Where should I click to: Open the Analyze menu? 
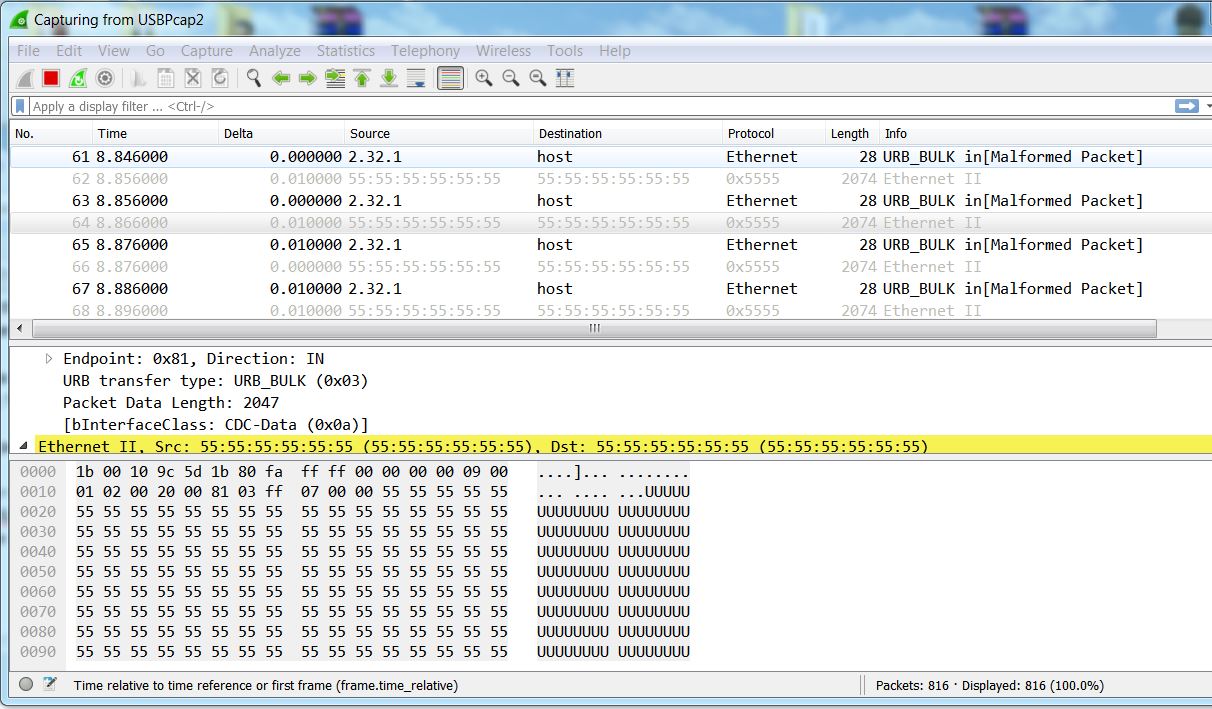pyautogui.click(x=274, y=51)
